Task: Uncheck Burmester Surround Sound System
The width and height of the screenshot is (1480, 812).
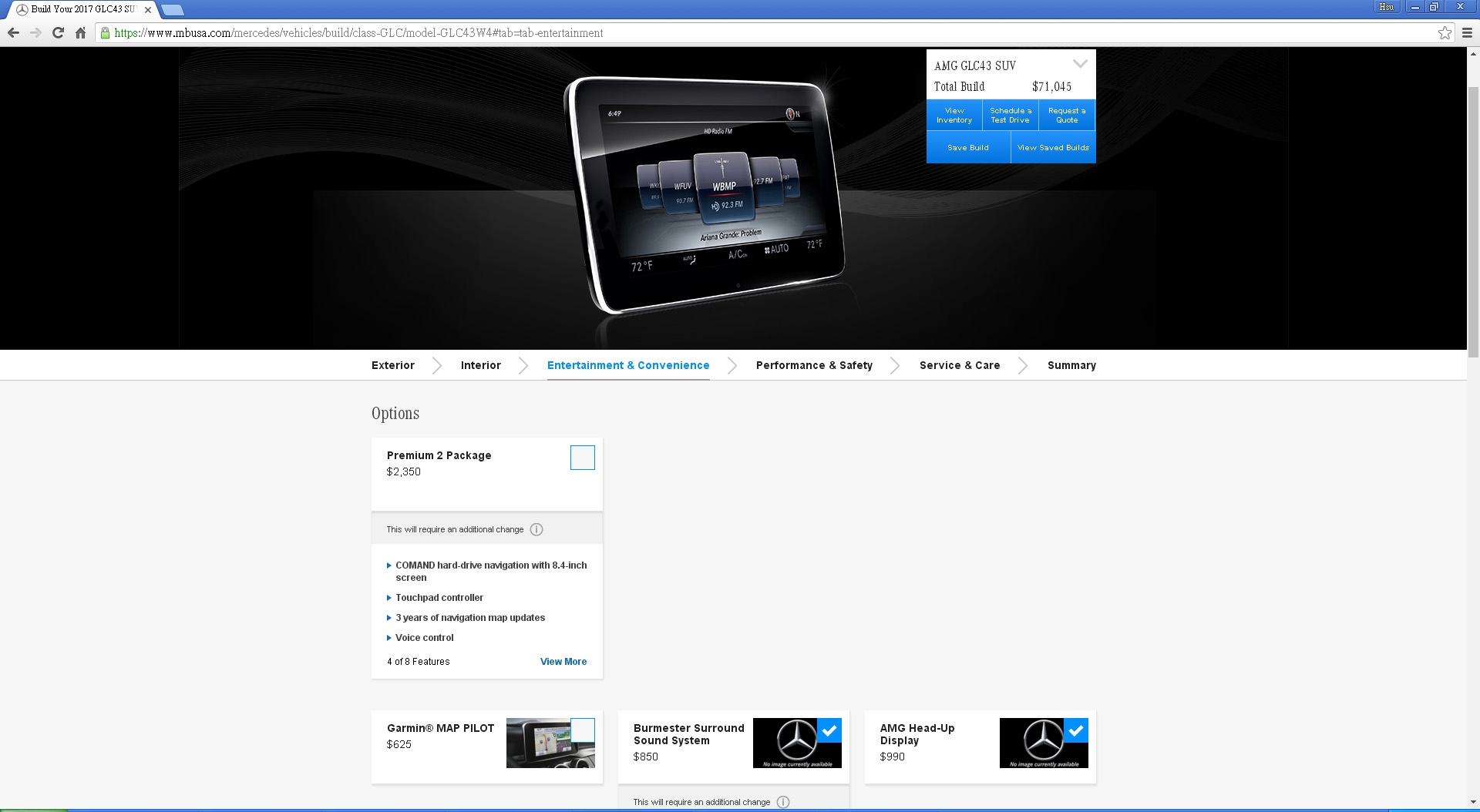Action: coord(829,730)
